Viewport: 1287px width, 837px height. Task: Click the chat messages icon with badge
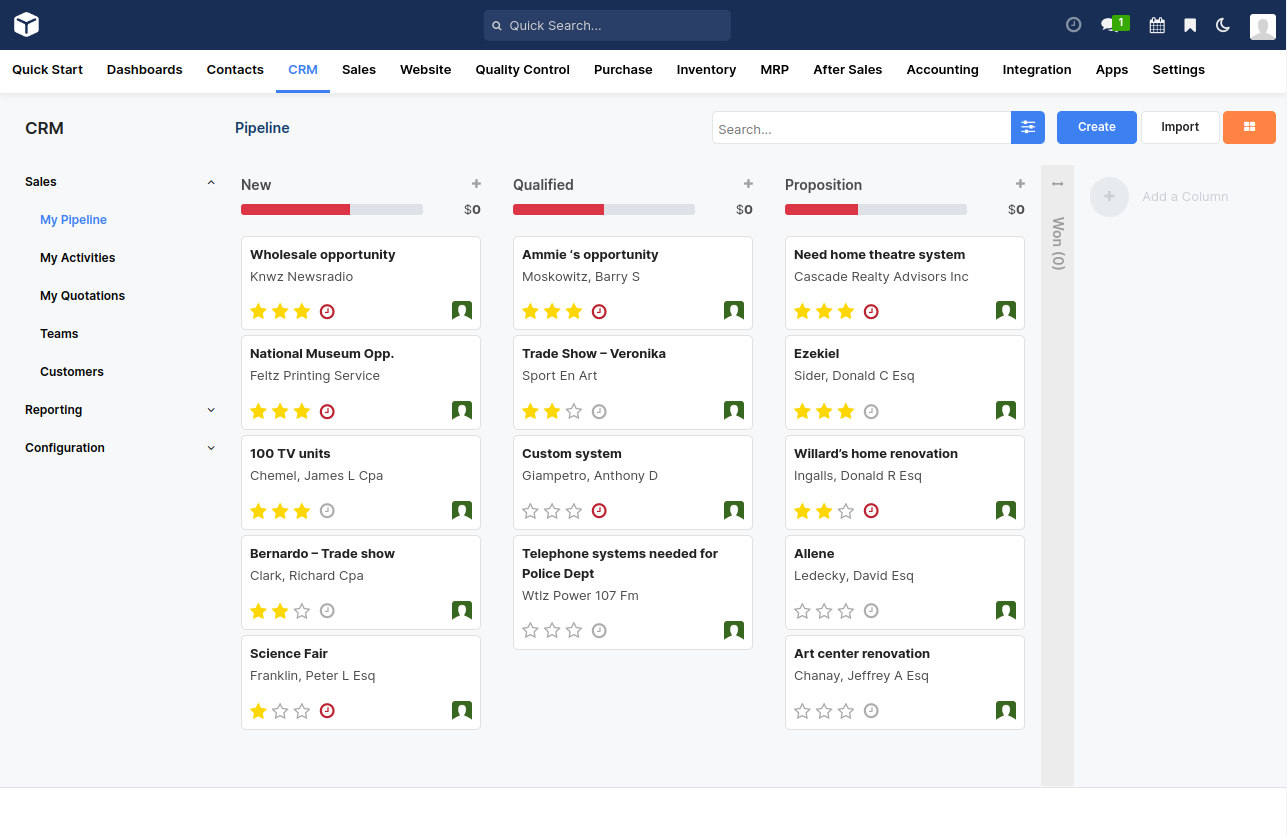pos(1110,25)
